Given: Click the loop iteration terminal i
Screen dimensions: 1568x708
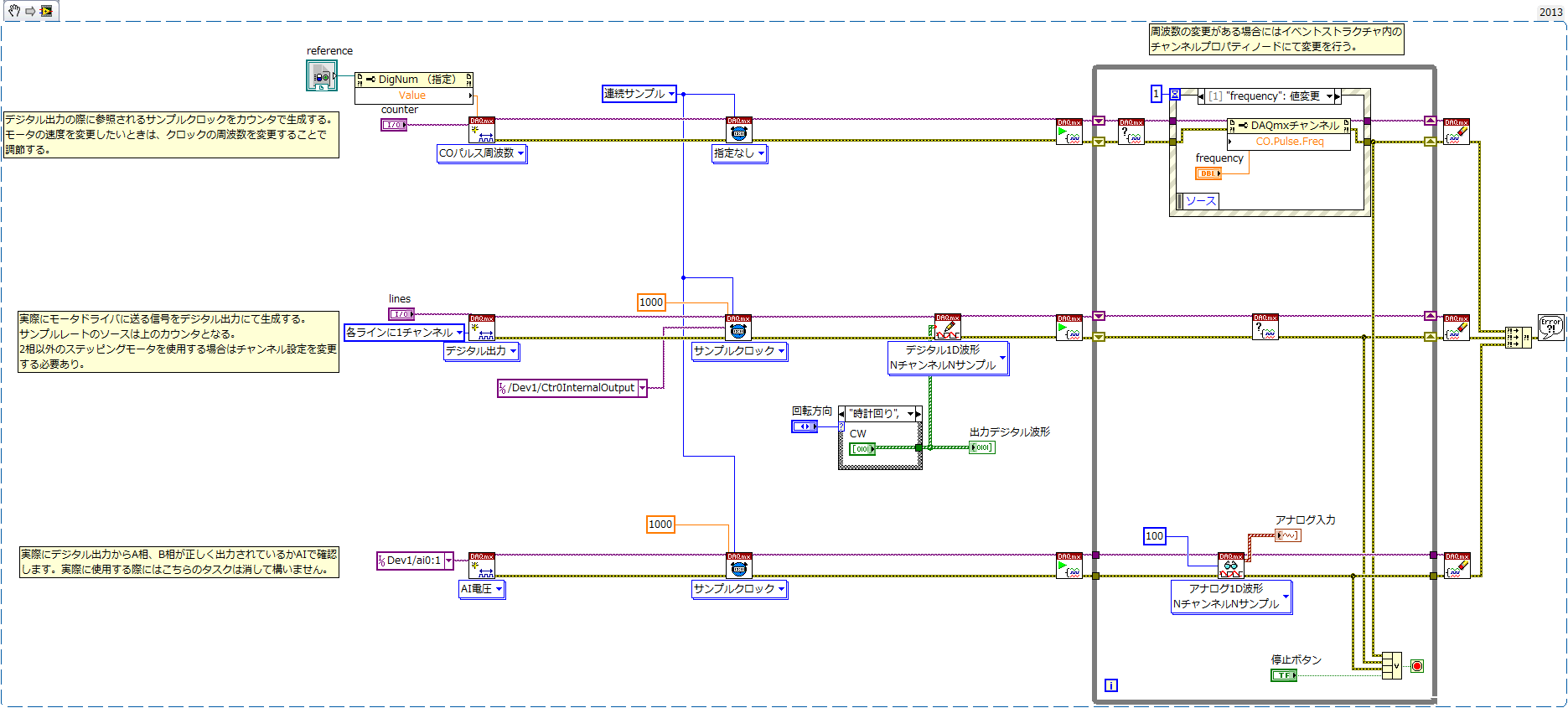Looking at the screenshot, I should 1111,685.
